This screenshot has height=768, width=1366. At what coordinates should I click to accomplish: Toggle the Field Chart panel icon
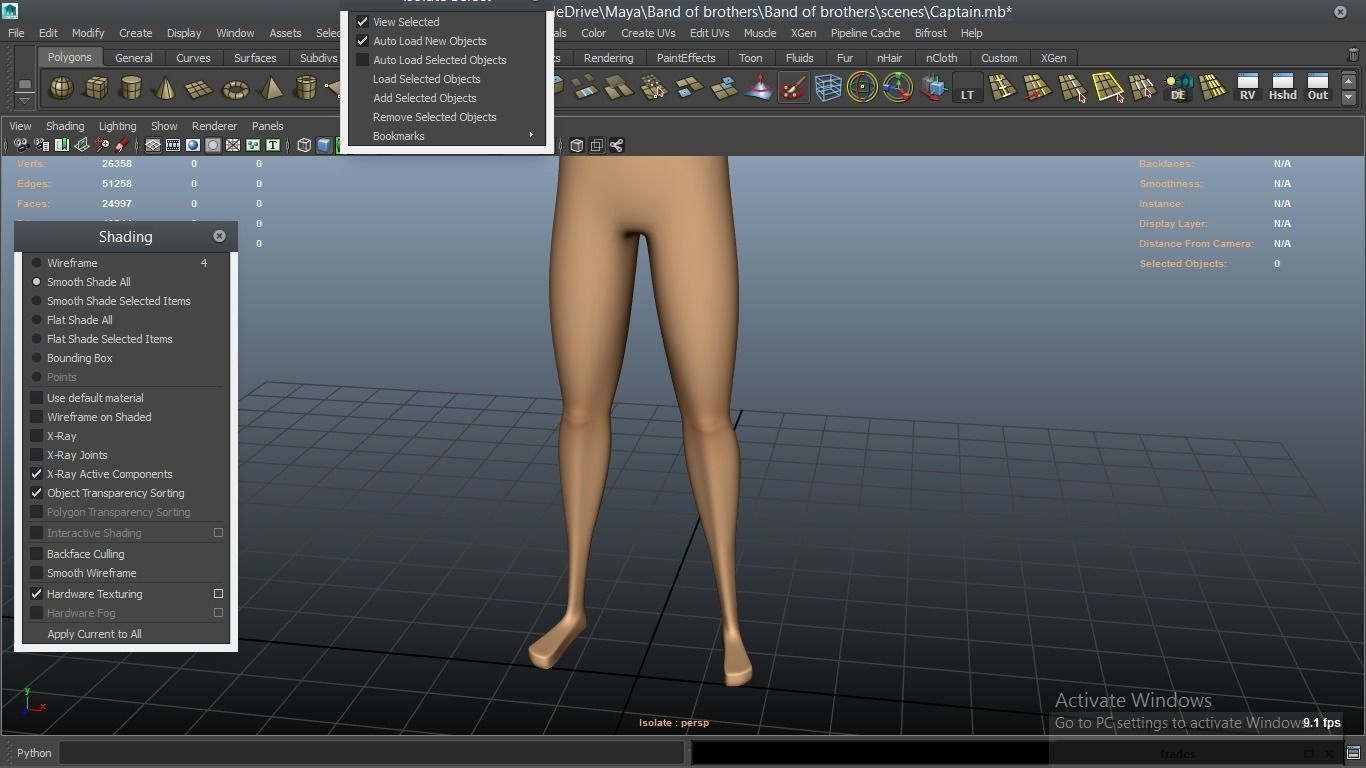point(233,145)
